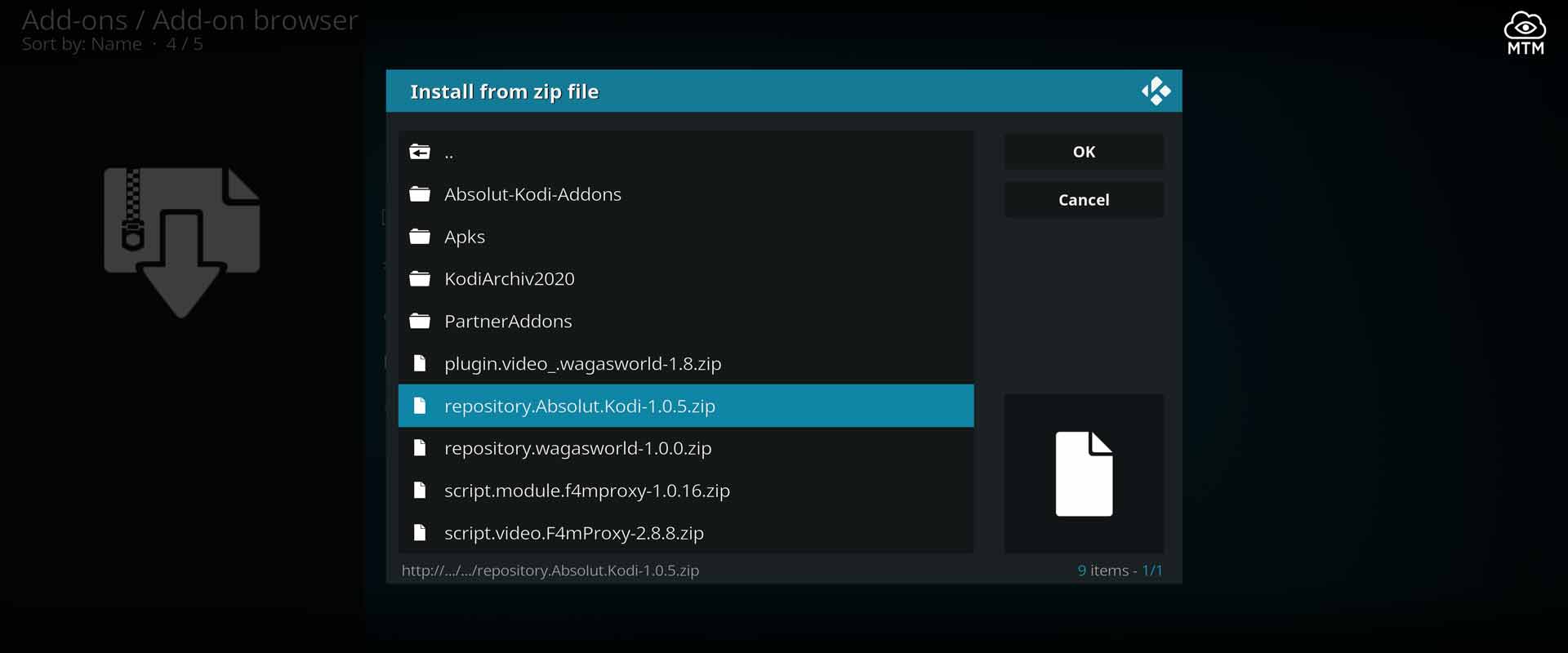
Task: Click the 'Add-ons / Add-on browser' heading
Action: point(189,20)
